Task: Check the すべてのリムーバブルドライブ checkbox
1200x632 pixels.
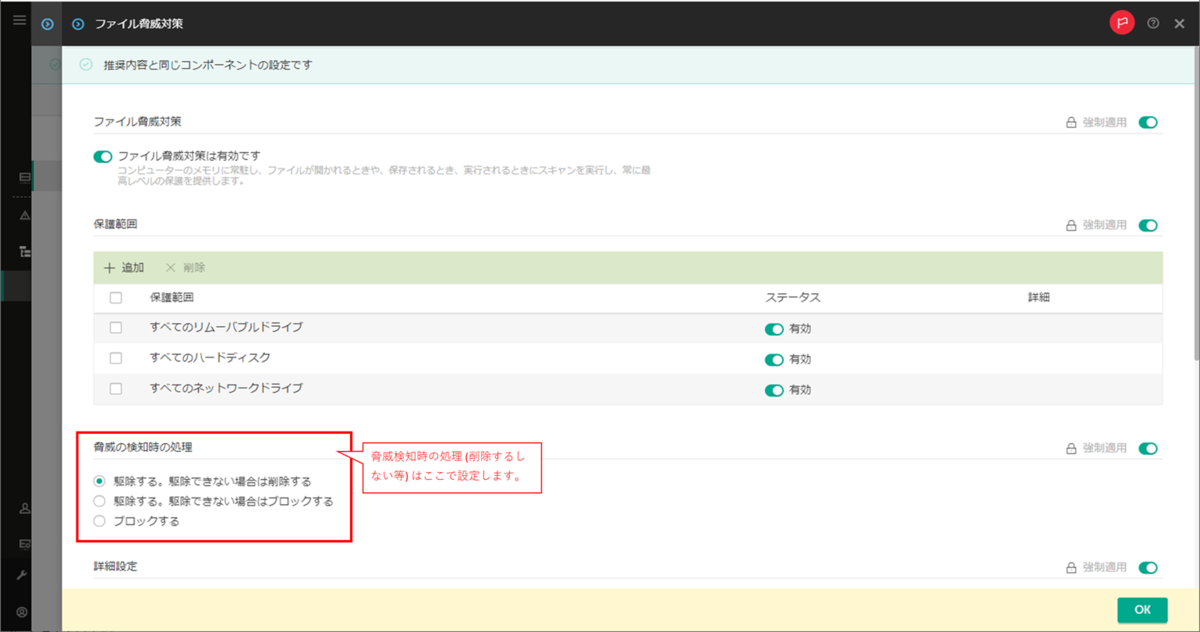Action: [115, 328]
